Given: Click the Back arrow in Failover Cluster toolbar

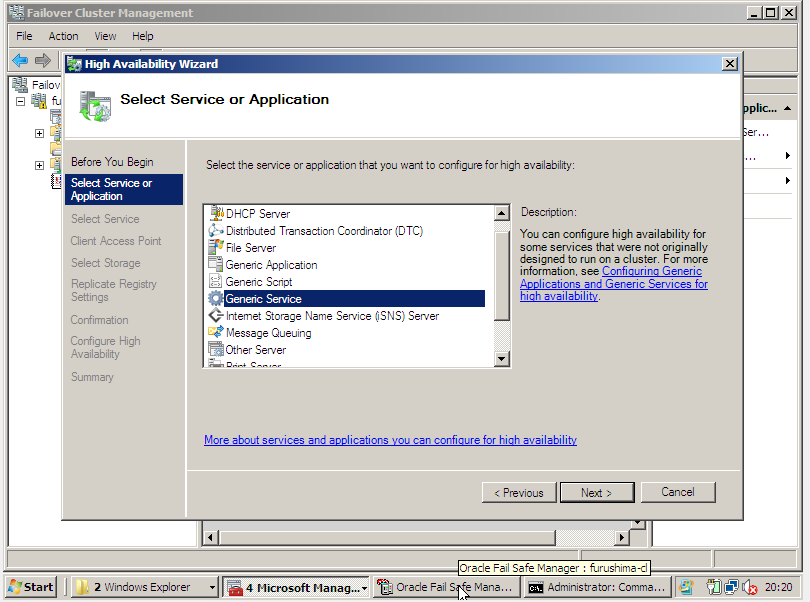Looking at the screenshot, I should 20,60.
